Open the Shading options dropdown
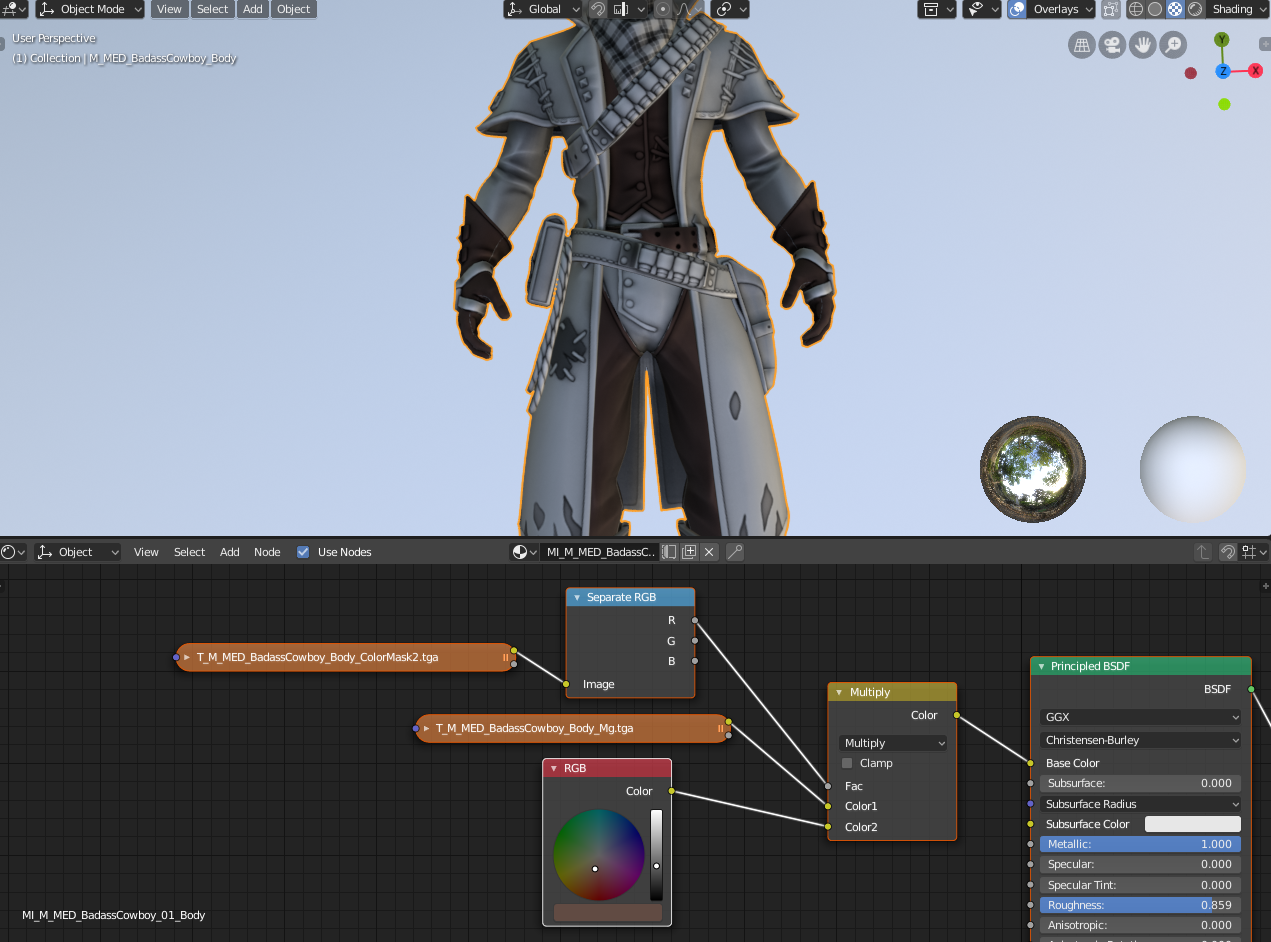The image size is (1271, 942). [x=1237, y=9]
